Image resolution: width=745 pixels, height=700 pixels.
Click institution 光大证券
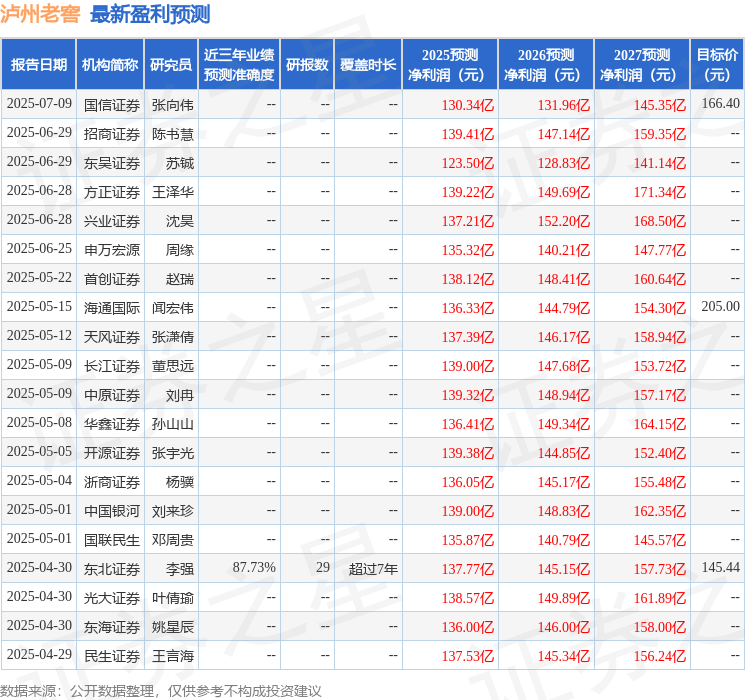112,598
